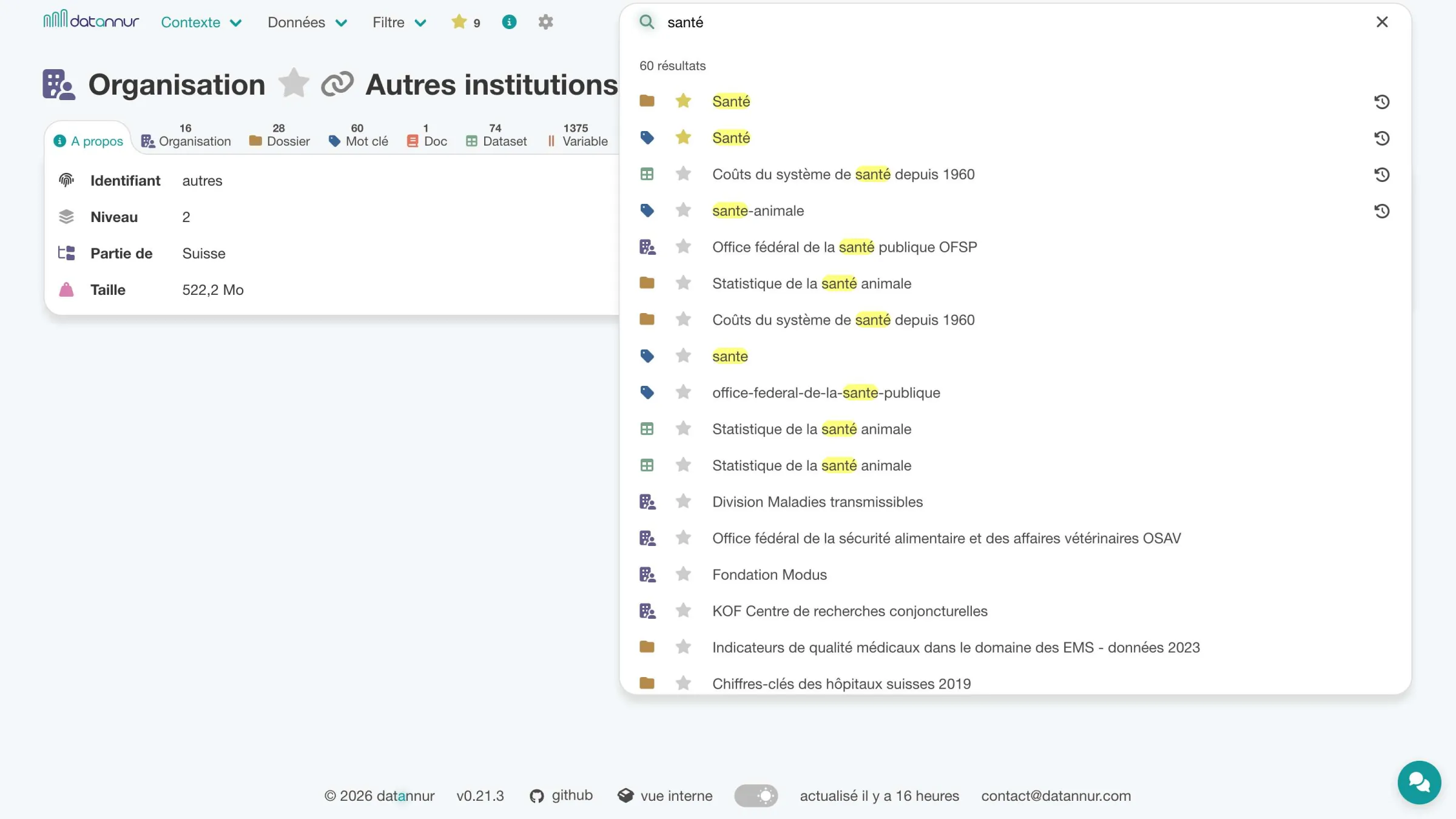Expand the Données dropdown menu

tap(308, 22)
